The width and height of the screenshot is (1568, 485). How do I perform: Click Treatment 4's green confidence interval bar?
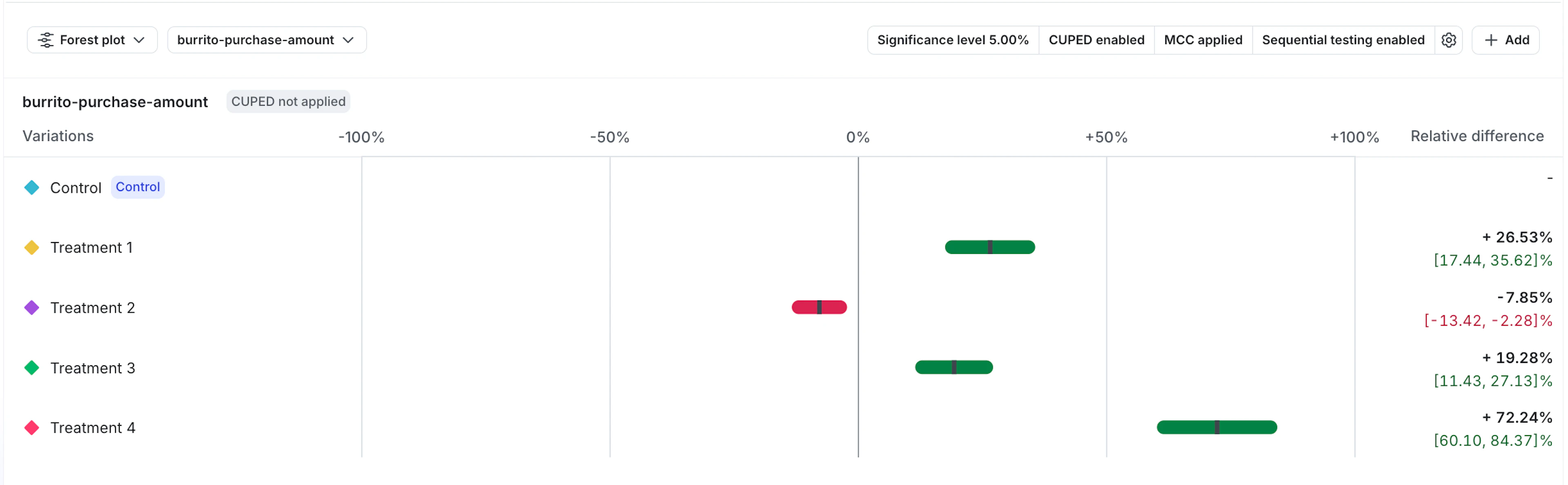point(1216,427)
